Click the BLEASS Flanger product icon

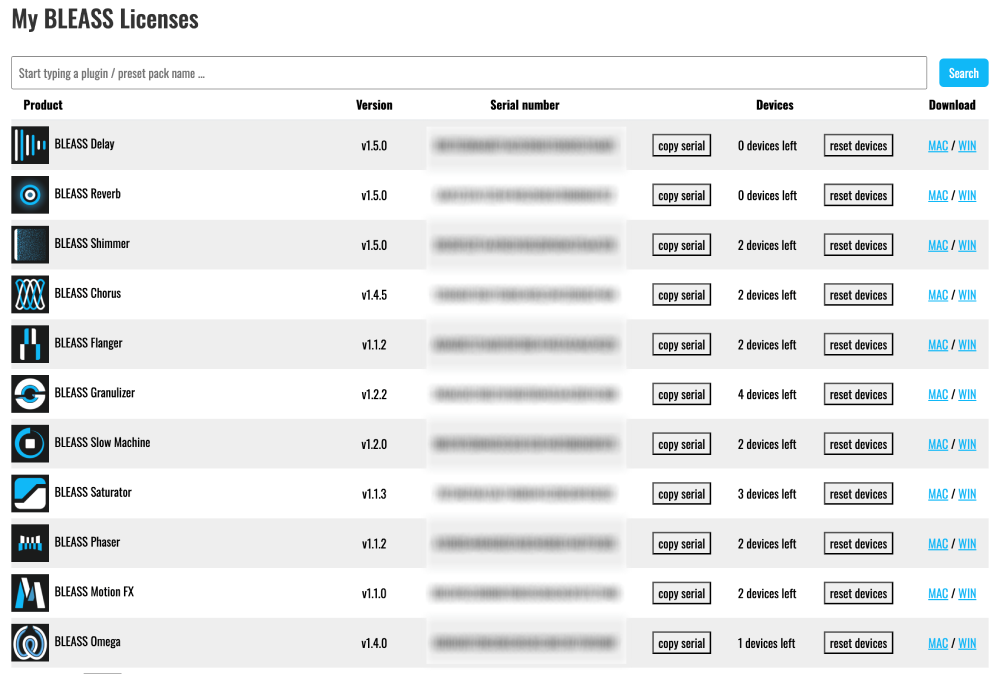30,344
